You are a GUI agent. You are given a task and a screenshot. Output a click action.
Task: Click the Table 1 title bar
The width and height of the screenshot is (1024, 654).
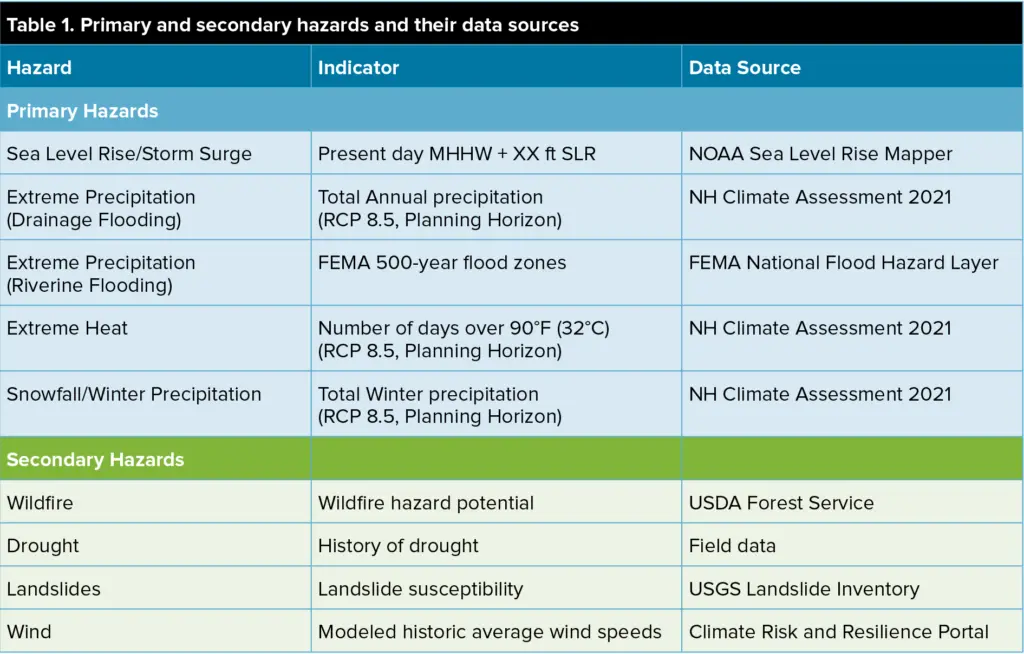point(512,24)
